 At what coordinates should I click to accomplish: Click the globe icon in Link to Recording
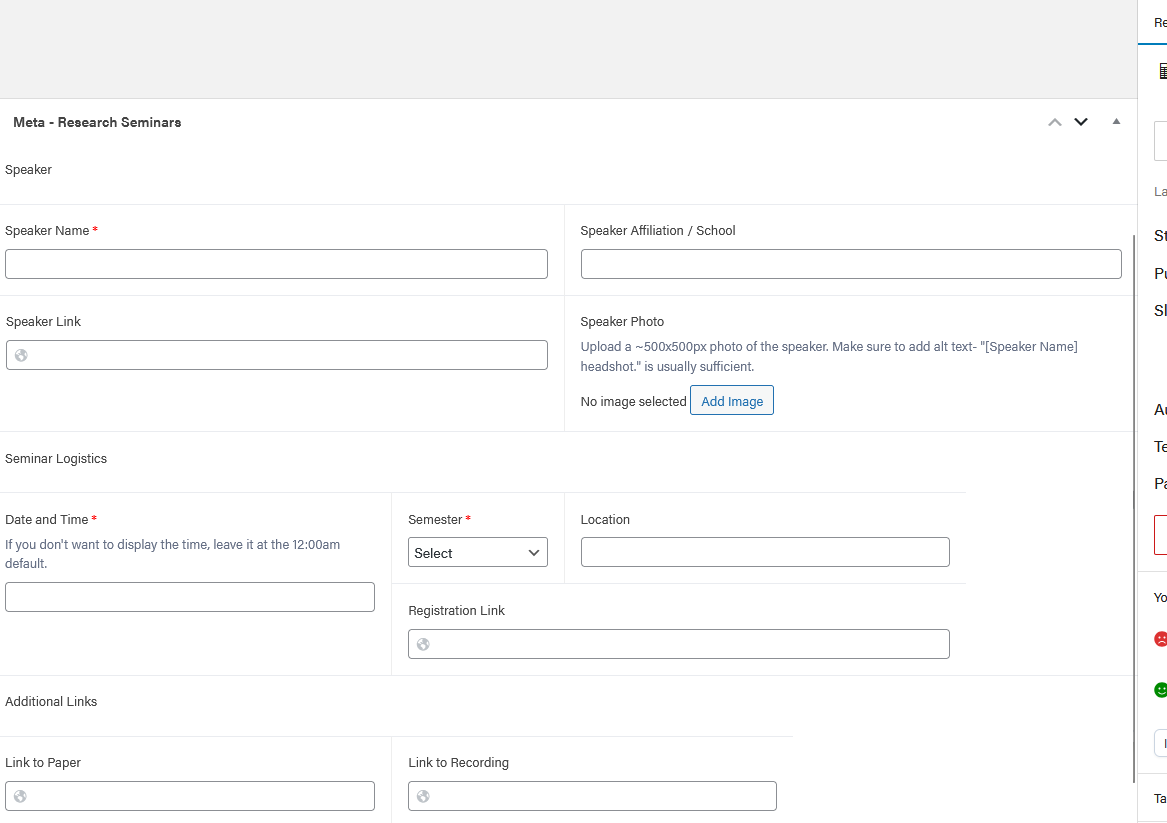(423, 796)
